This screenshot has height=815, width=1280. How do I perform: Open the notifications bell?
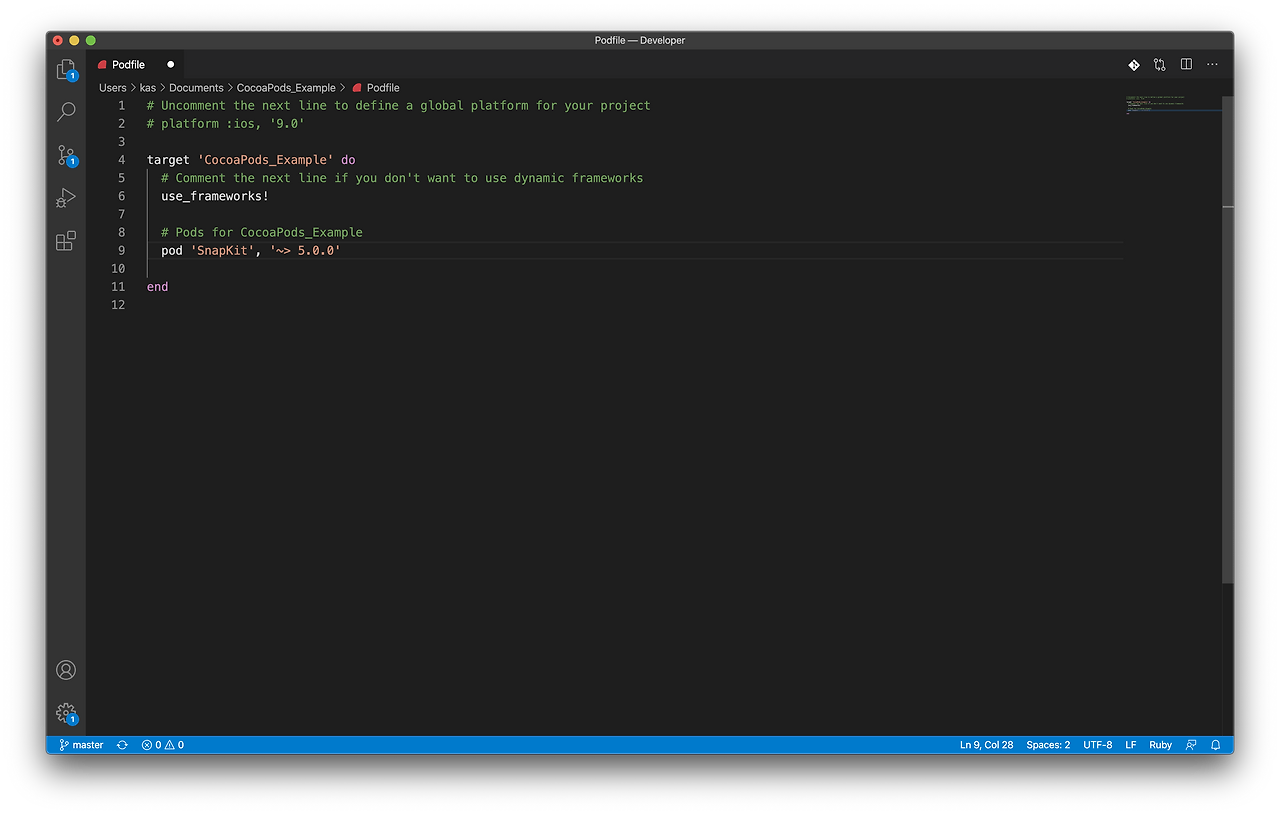pyautogui.click(x=1216, y=745)
